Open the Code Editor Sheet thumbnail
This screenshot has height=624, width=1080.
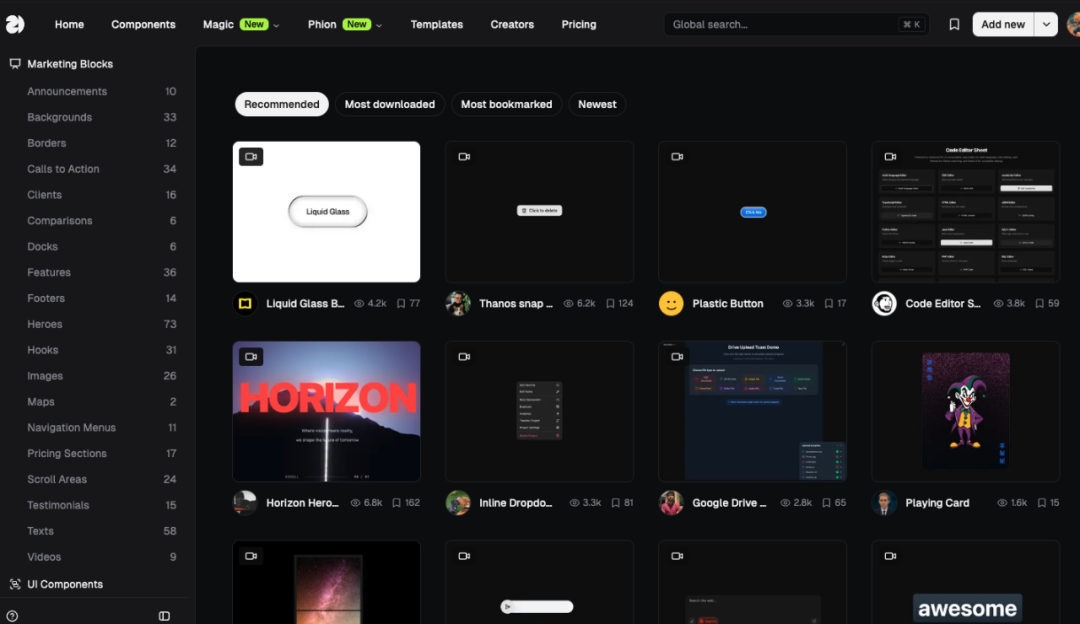(966, 211)
